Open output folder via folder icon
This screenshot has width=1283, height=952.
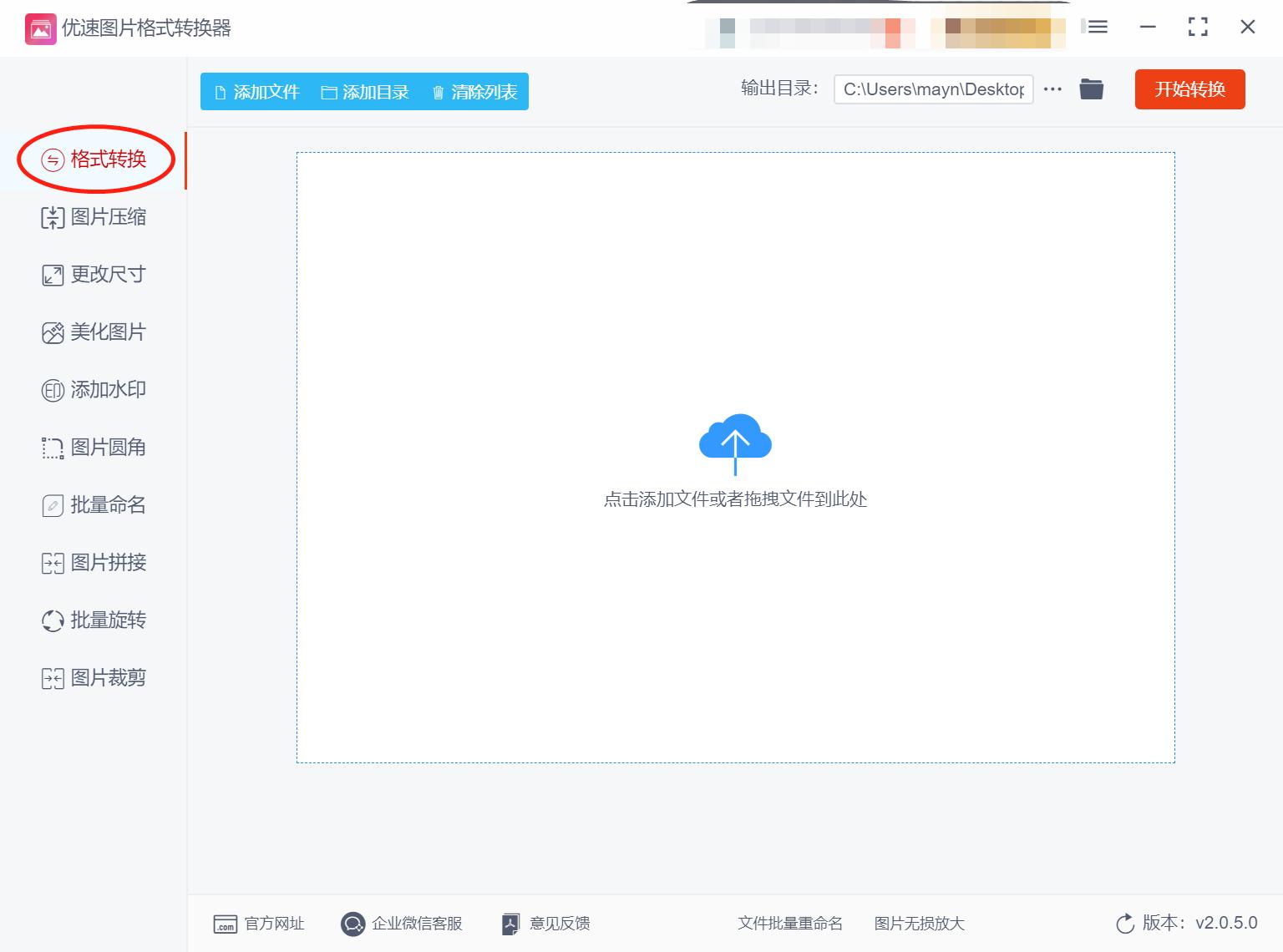(x=1091, y=89)
